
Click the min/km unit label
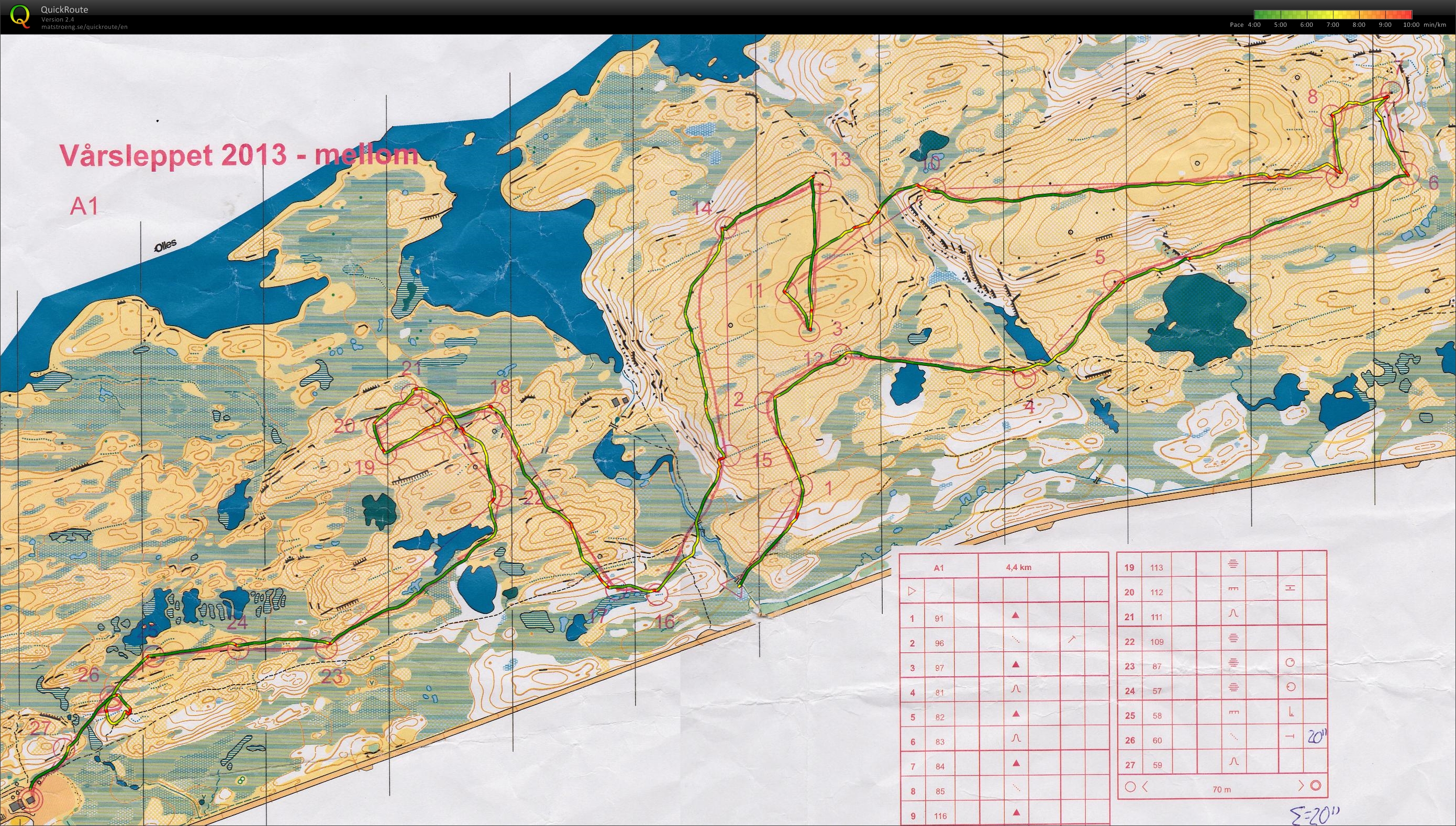click(1435, 25)
